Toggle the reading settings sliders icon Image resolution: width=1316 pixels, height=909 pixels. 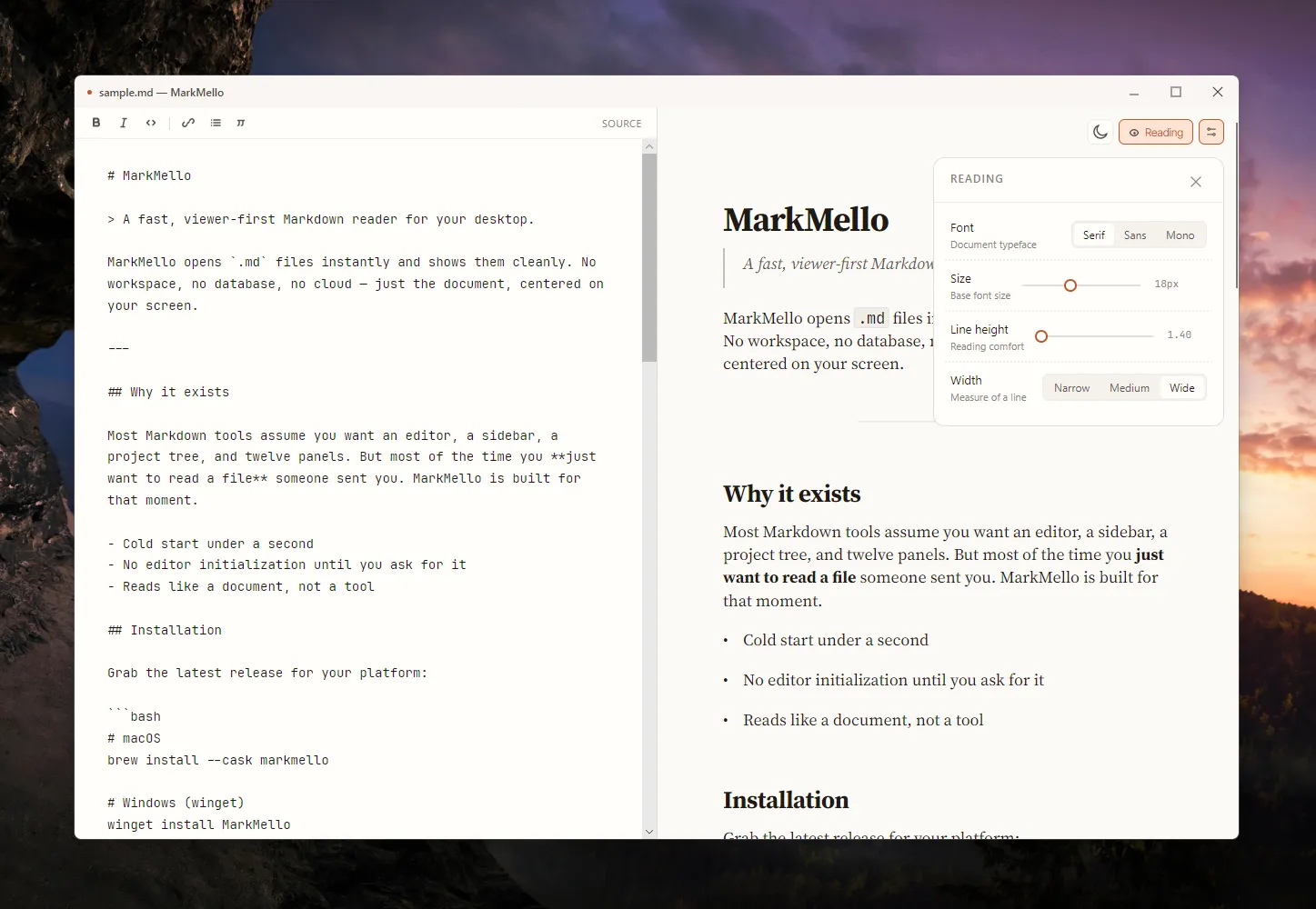(x=1211, y=133)
